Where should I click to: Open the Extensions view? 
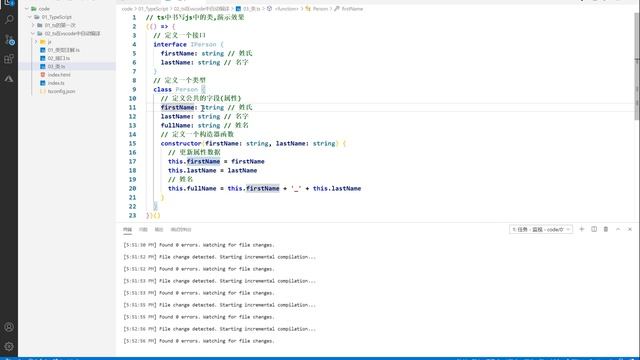coord(9,59)
